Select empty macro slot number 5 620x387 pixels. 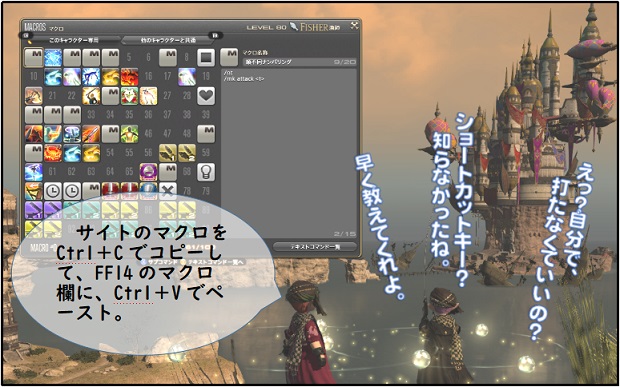(x=129, y=58)
